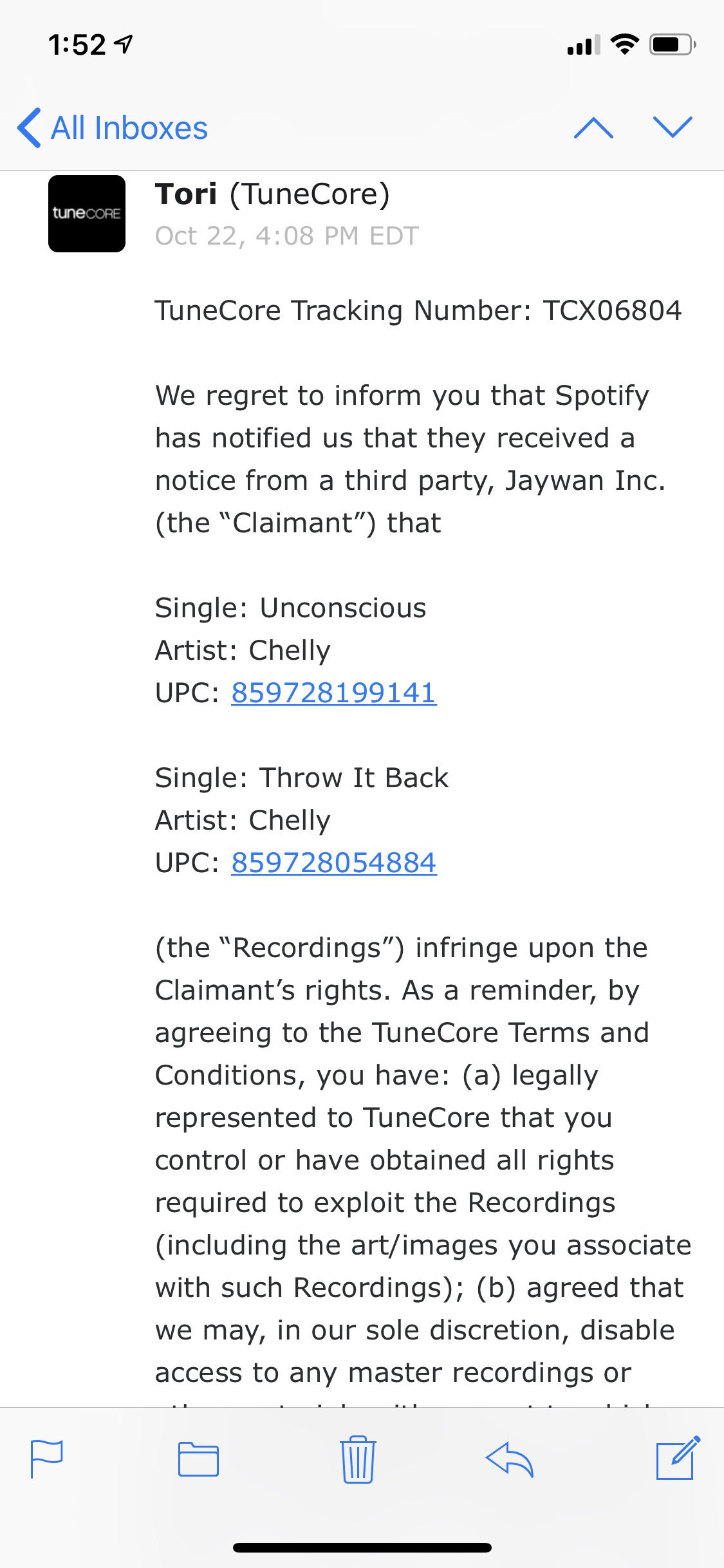Tap the flag icon in bottom toolbar
Viewport: 724px width, 1568px height.
click(x=46, y=1459)
